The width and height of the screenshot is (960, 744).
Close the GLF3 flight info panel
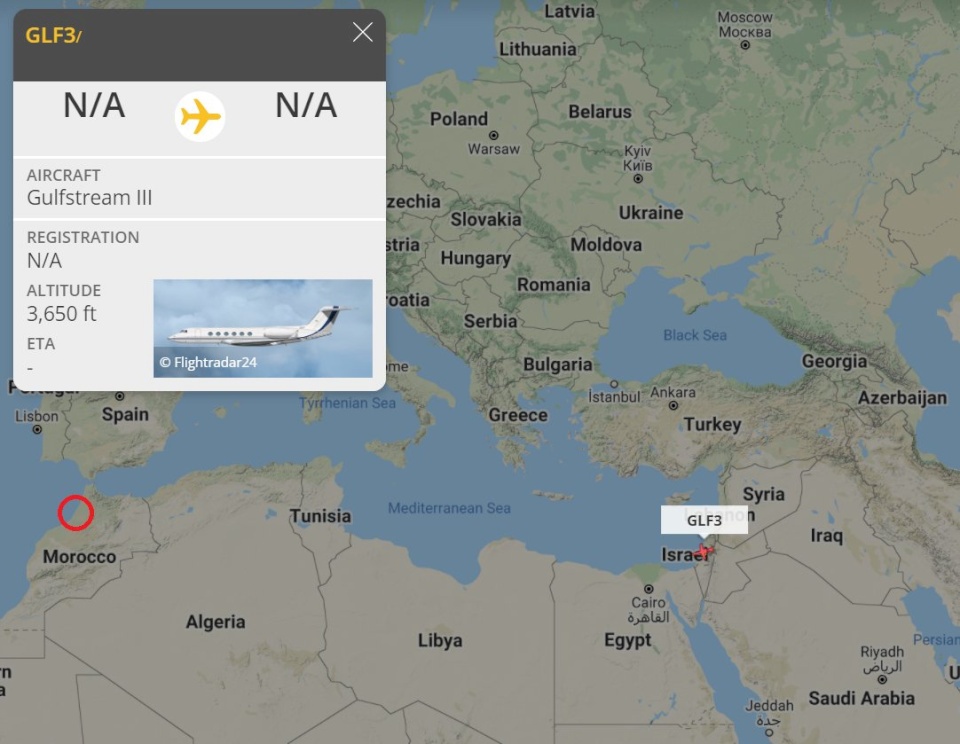363,32
